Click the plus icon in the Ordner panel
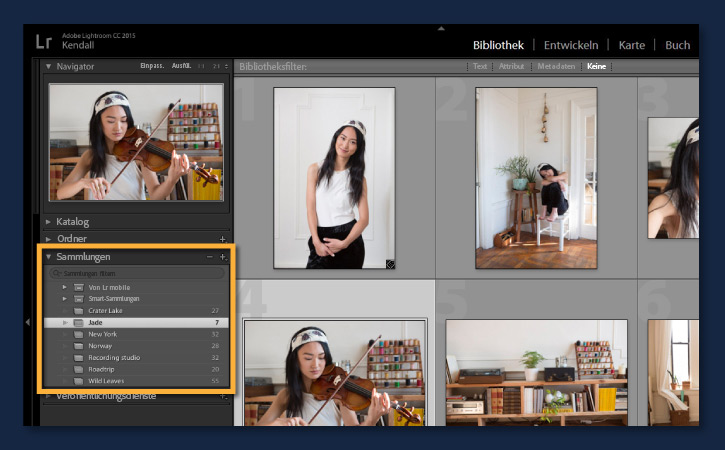The width and height of the screenshot is (725, 450). click(222, 239)
